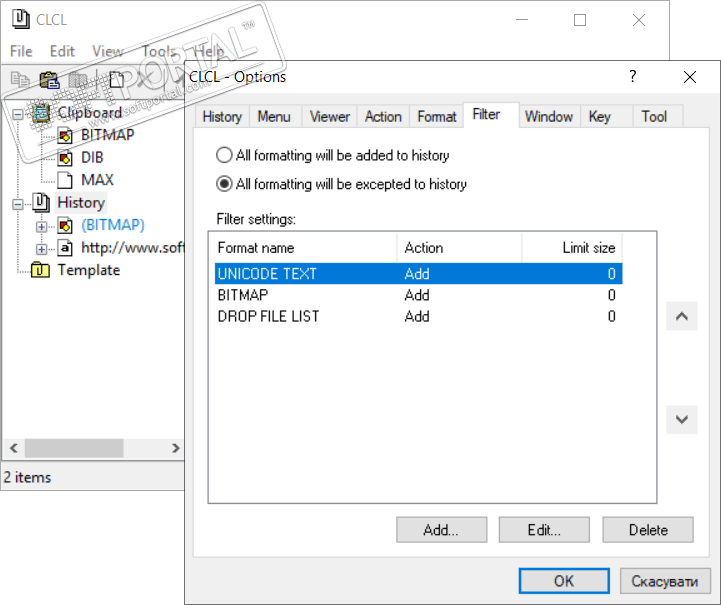Open the View menu
Image resolution: width=721 pixels, height=605 pixels.
(x=108, y=51)
